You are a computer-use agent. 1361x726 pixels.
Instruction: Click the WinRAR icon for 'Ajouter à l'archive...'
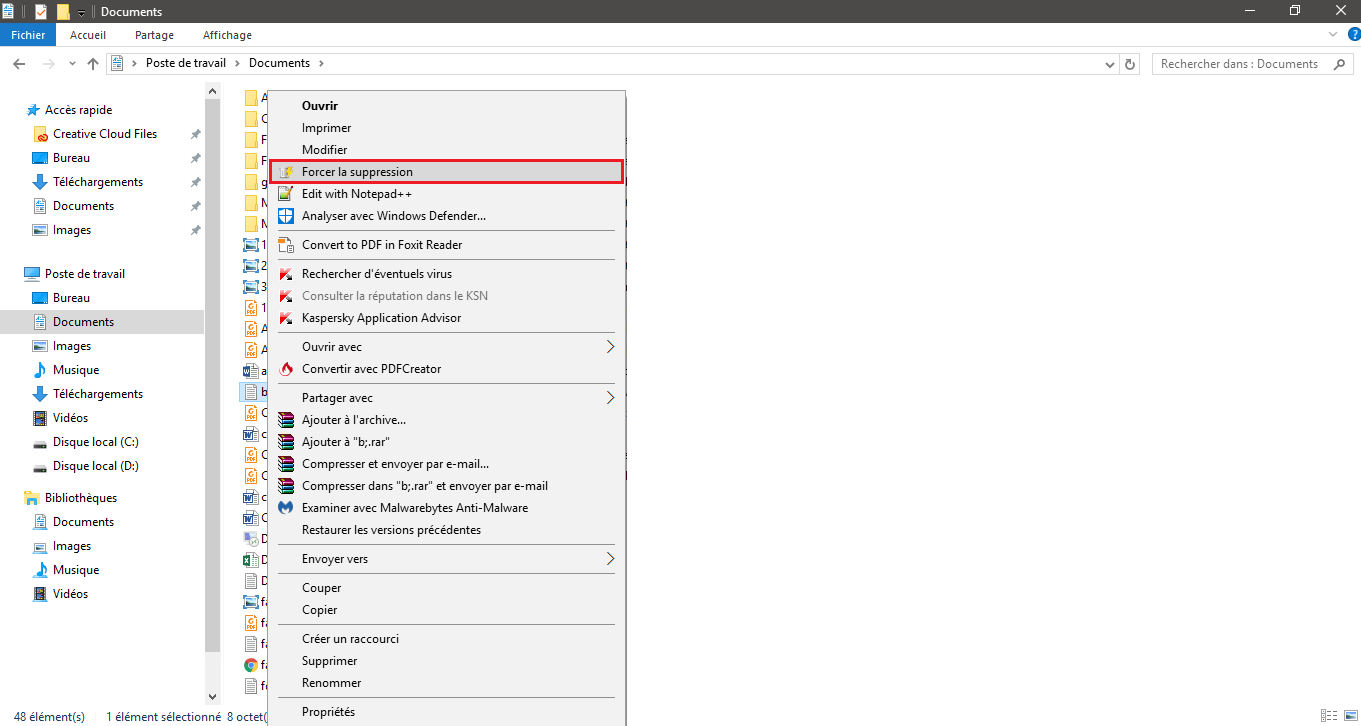pos(285,420)
